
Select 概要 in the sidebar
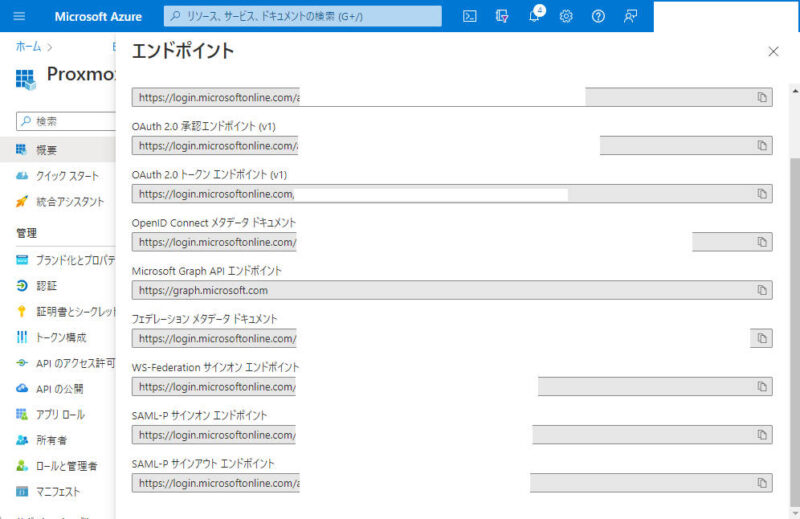coord(58,150)
